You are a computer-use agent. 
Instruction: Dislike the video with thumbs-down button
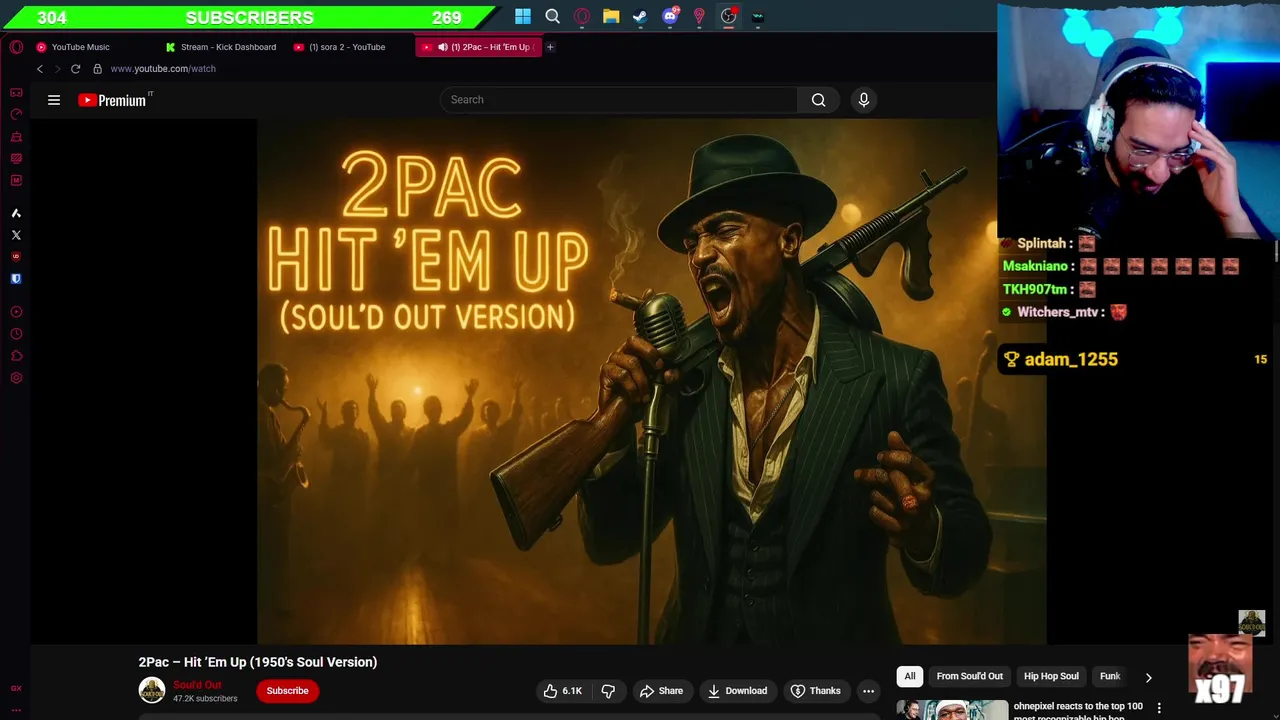coord(608,691)
